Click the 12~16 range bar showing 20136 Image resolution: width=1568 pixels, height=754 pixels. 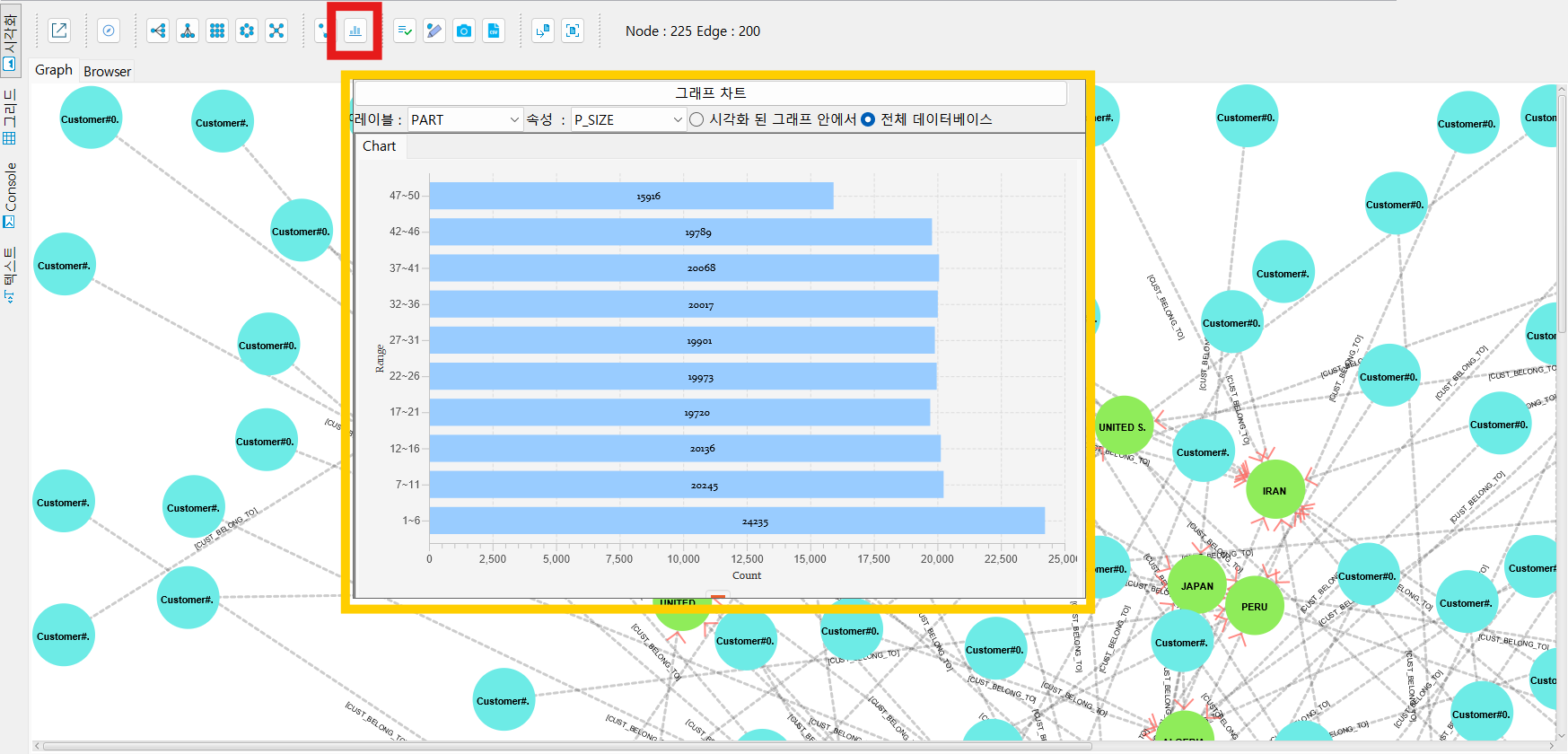685,448
